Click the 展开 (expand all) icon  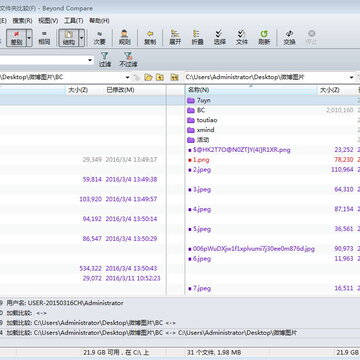(x=175, y=37)
